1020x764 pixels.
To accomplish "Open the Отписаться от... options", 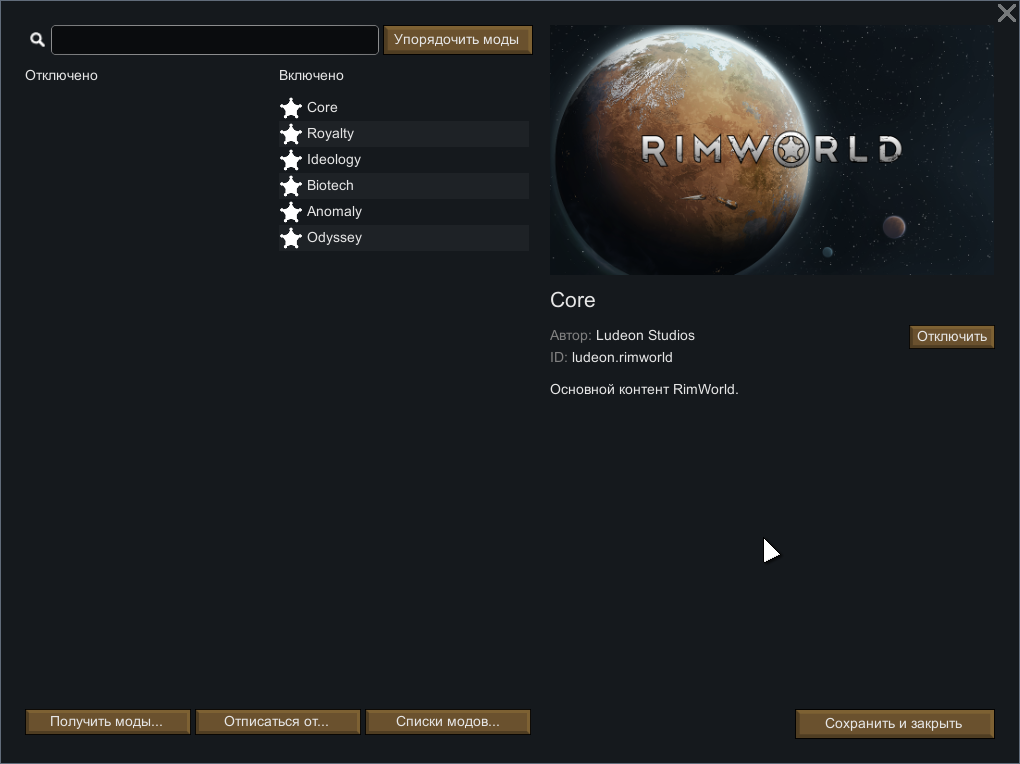I will tap(277, 722).
